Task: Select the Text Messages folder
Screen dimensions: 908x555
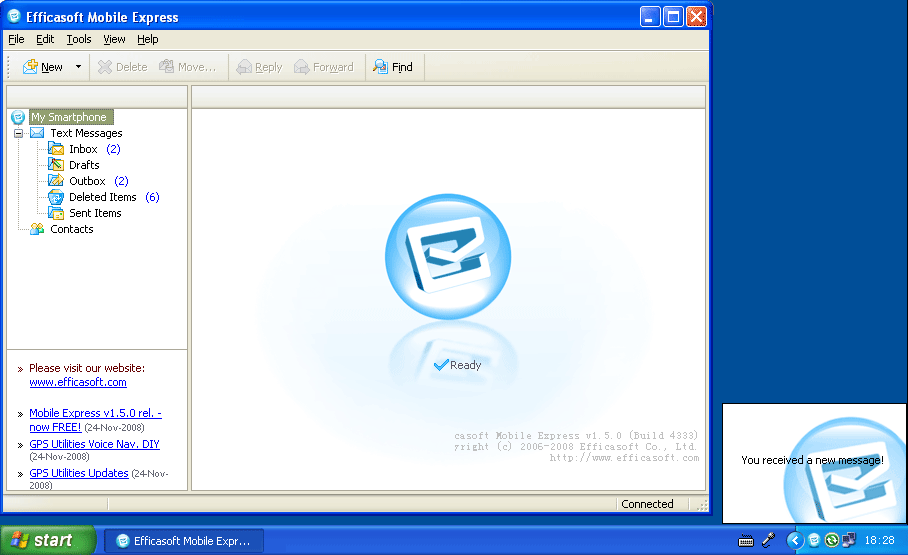Action: coord(86,133)
